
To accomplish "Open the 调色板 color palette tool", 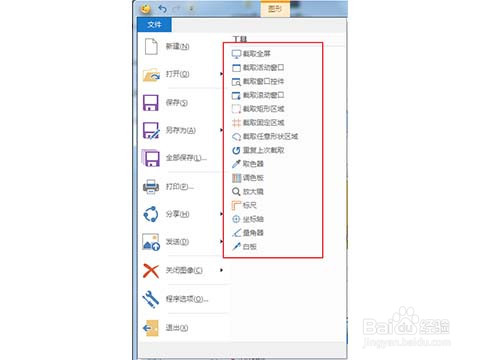I will [248, 178].
